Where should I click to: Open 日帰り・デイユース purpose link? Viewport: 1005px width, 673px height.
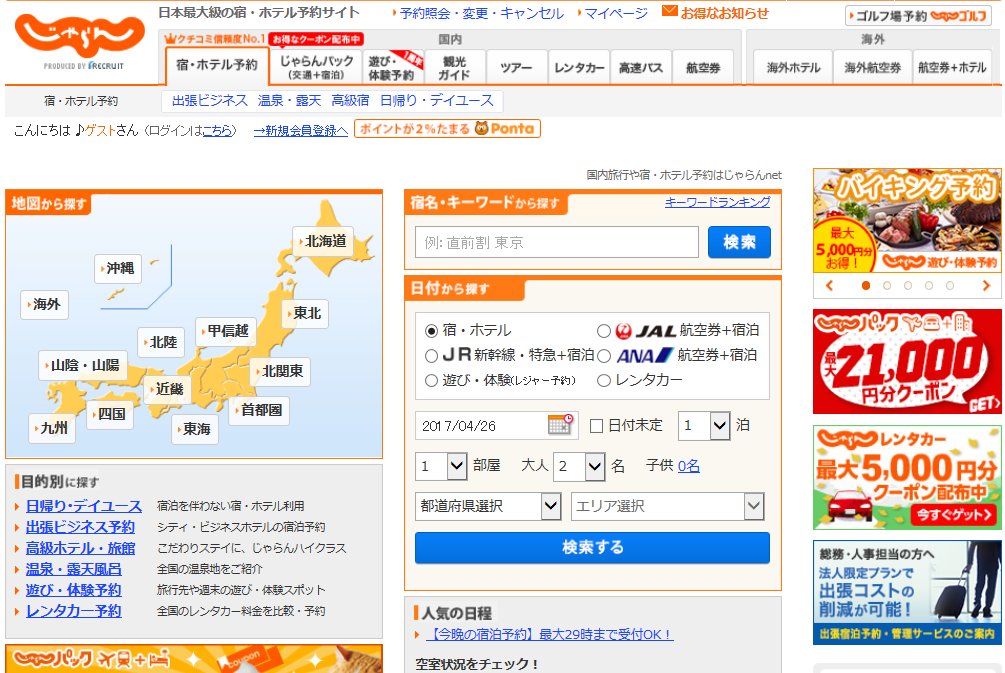83,506
